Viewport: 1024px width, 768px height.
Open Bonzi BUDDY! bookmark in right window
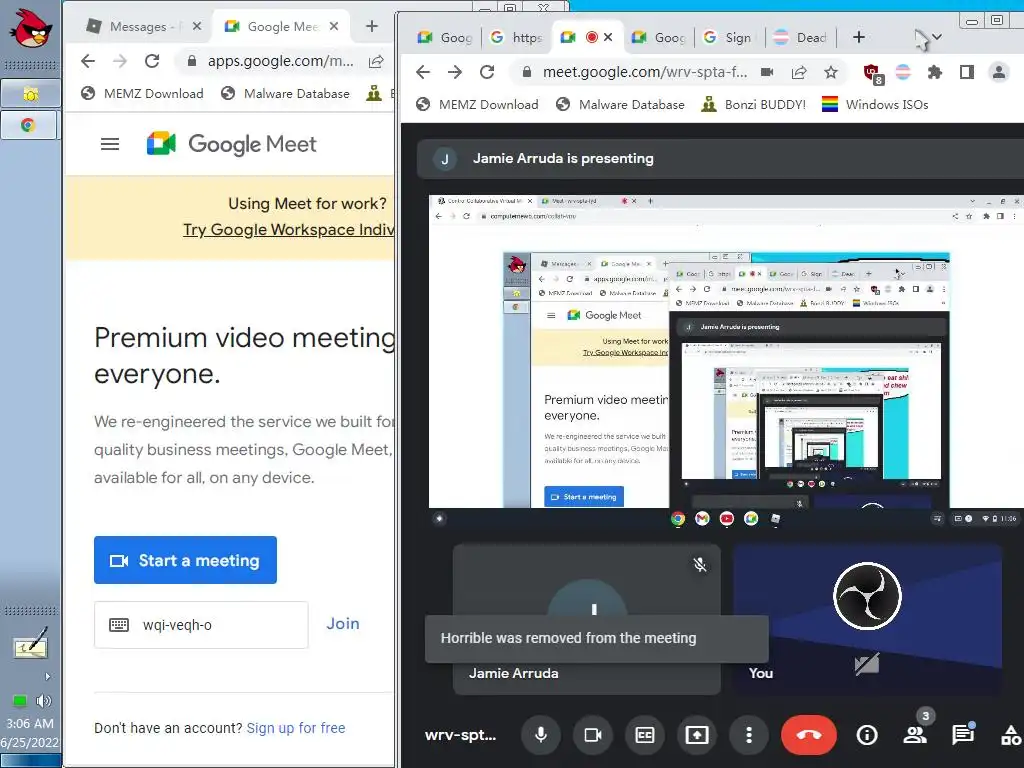(753, 104)
